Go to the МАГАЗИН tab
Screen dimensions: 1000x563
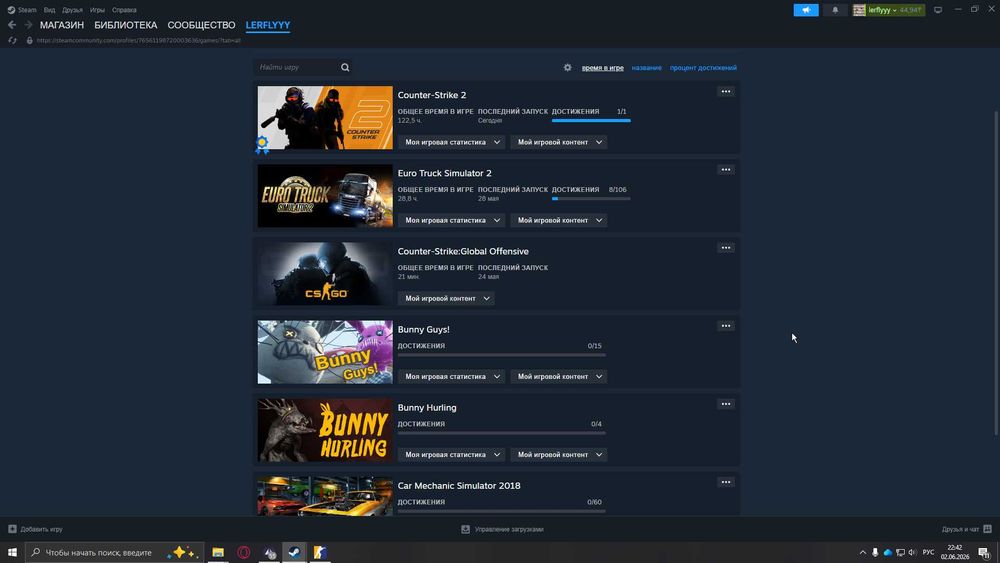pyautogui.click(x=62, y=25)
